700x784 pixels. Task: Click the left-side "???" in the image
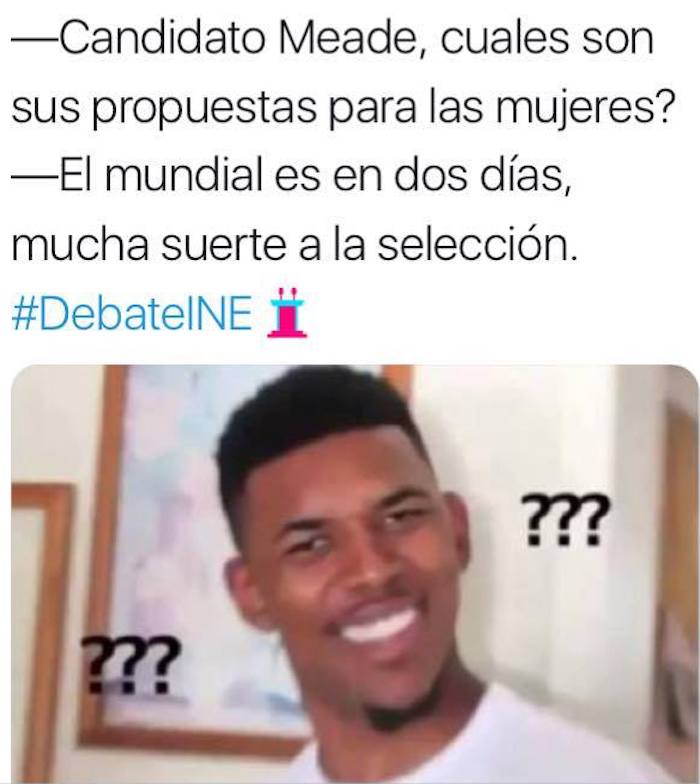coord(132,665)
